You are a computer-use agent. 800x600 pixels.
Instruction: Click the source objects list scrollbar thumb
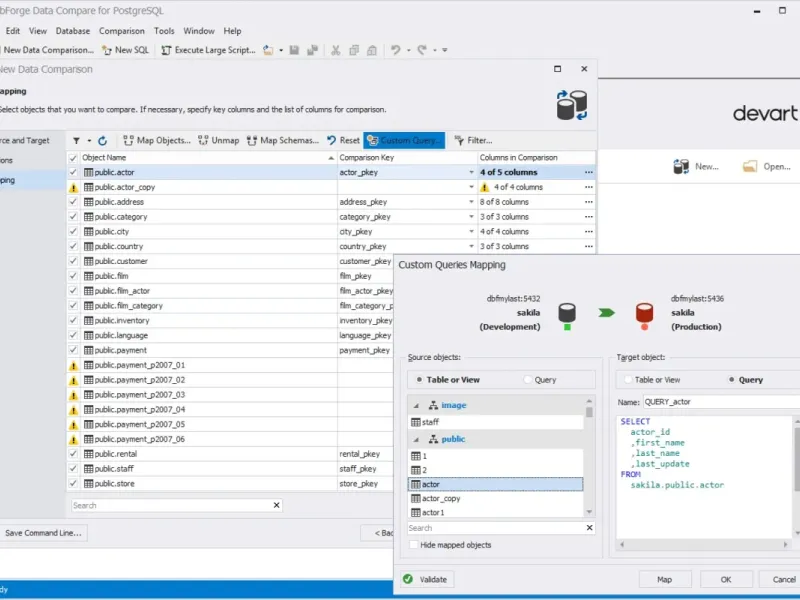click(589, 412)
